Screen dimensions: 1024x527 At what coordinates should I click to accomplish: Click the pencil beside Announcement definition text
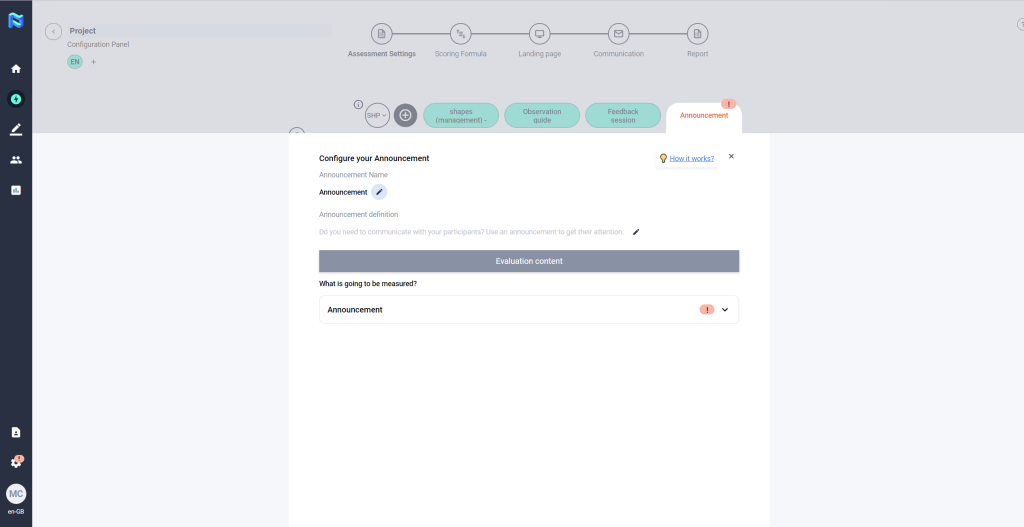tap(636, 232)
